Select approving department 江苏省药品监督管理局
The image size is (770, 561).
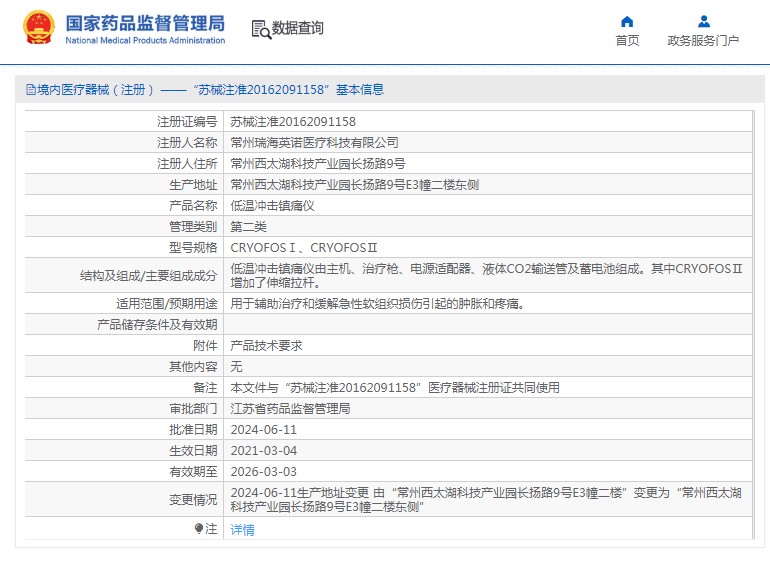[x=290, y=409]
